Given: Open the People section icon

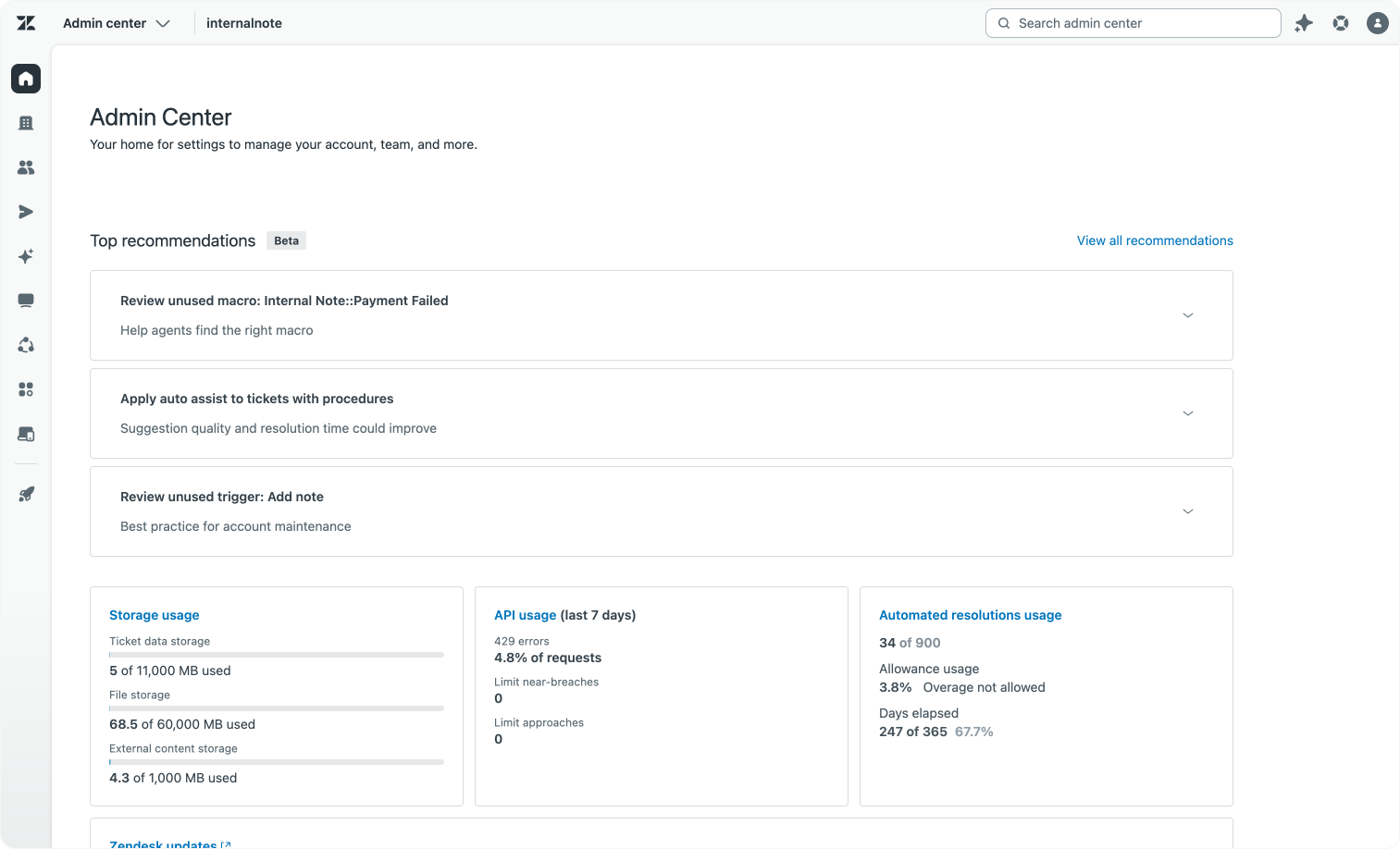Looking at the screenshot, I should point(26,167).
